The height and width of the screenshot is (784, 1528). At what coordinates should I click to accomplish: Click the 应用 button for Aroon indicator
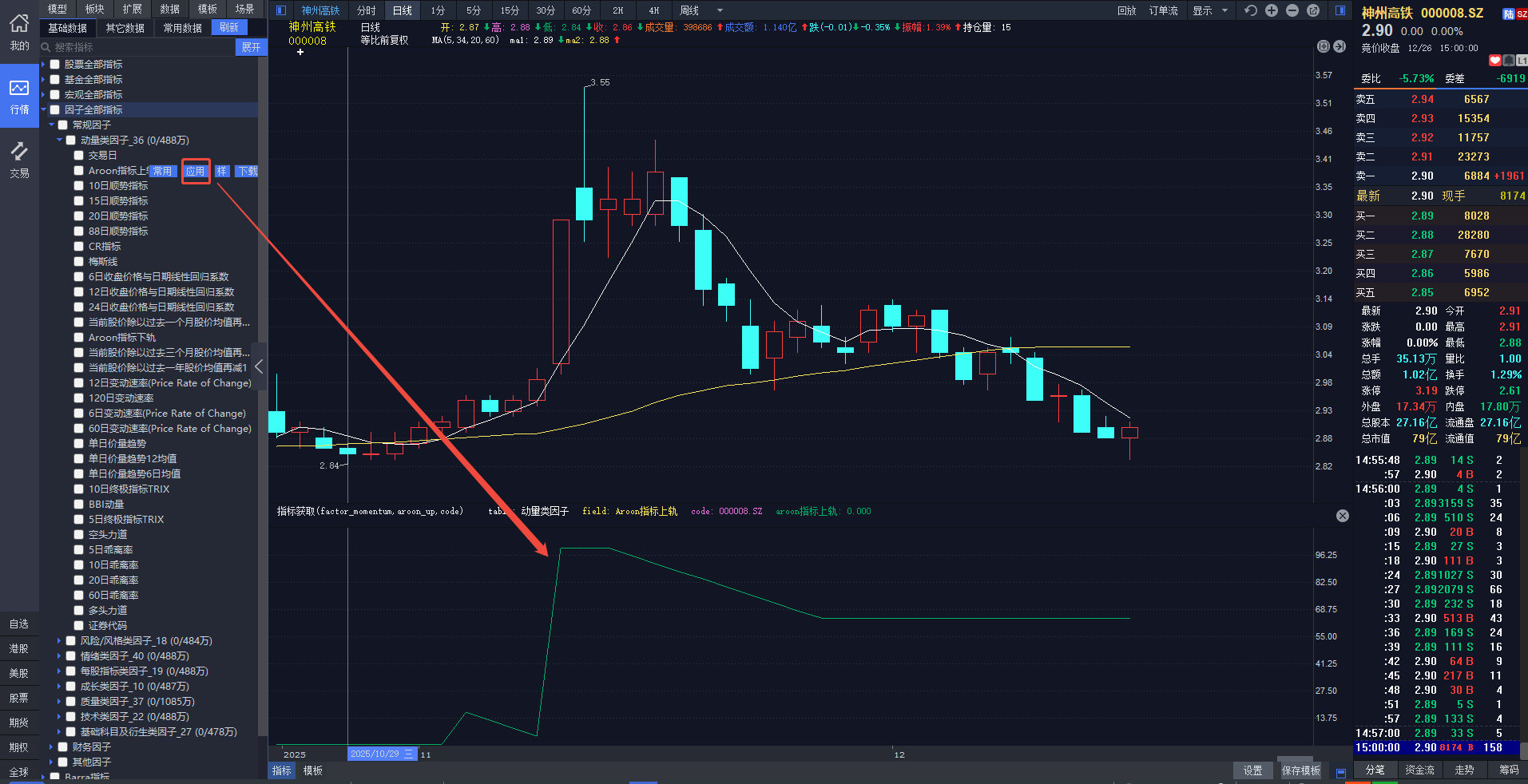click(x=196, y=171)
